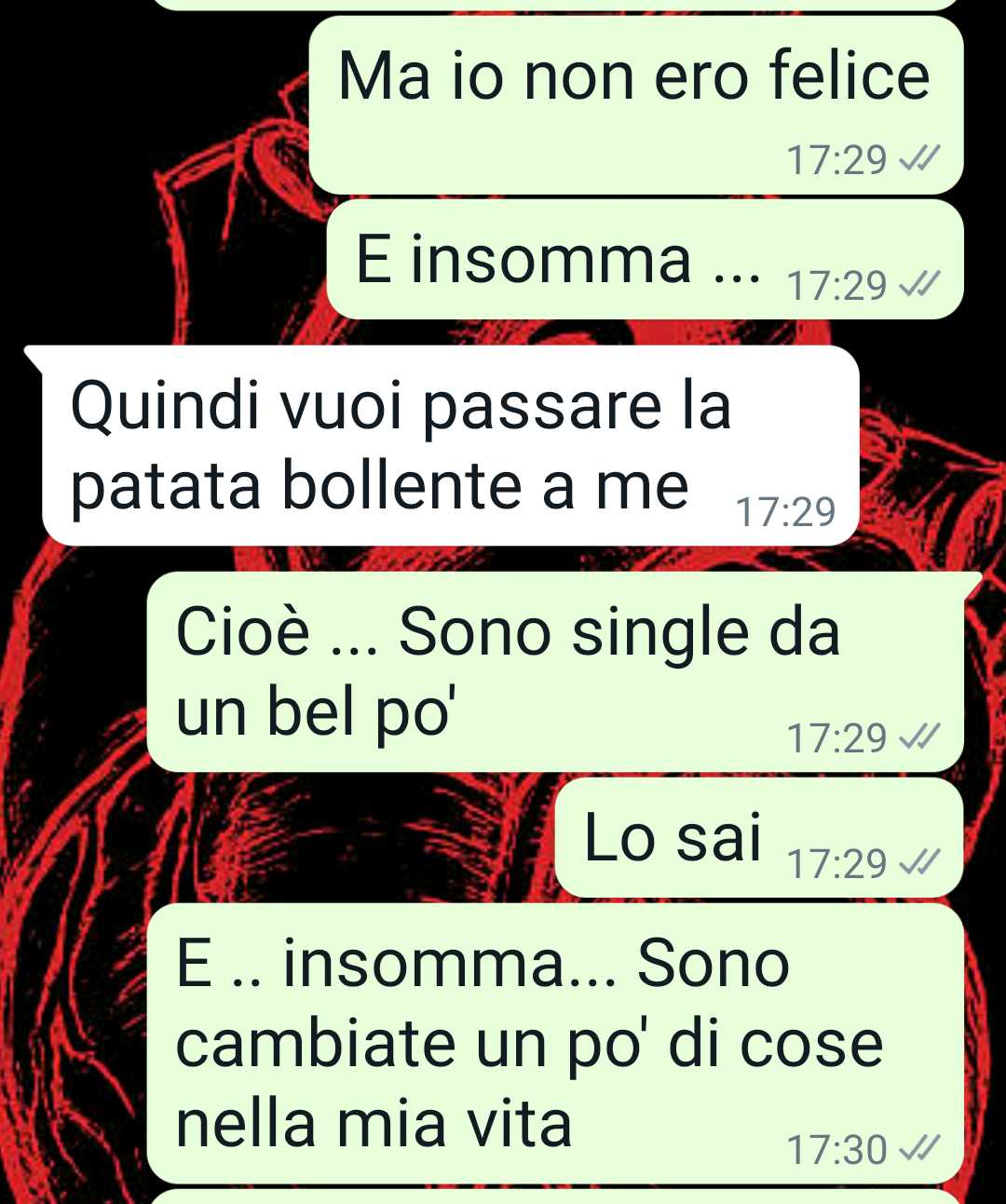Tap the 'Ma io non ero felice' message
1006x1204 pixels.
(635, 106)
